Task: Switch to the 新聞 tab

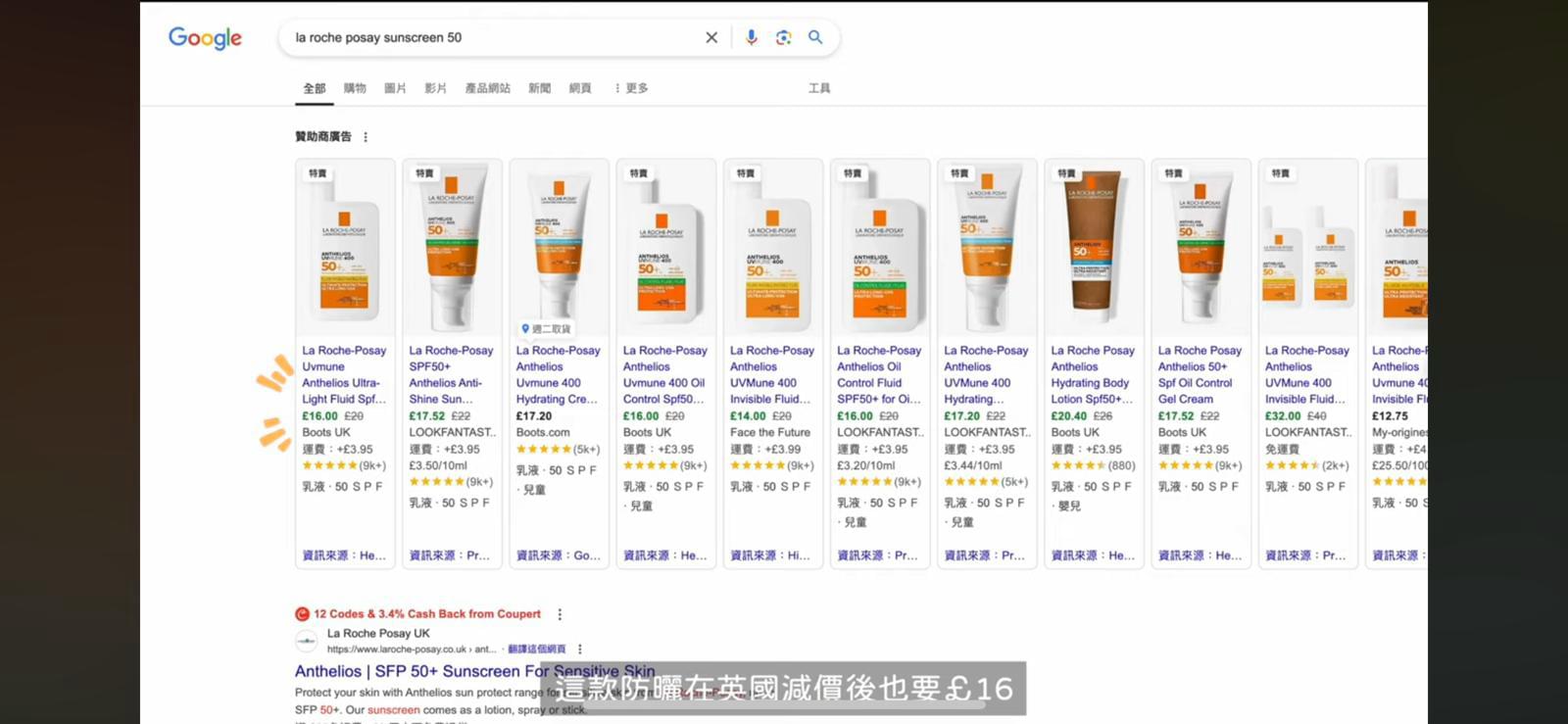Action: [x=539, y=88]
